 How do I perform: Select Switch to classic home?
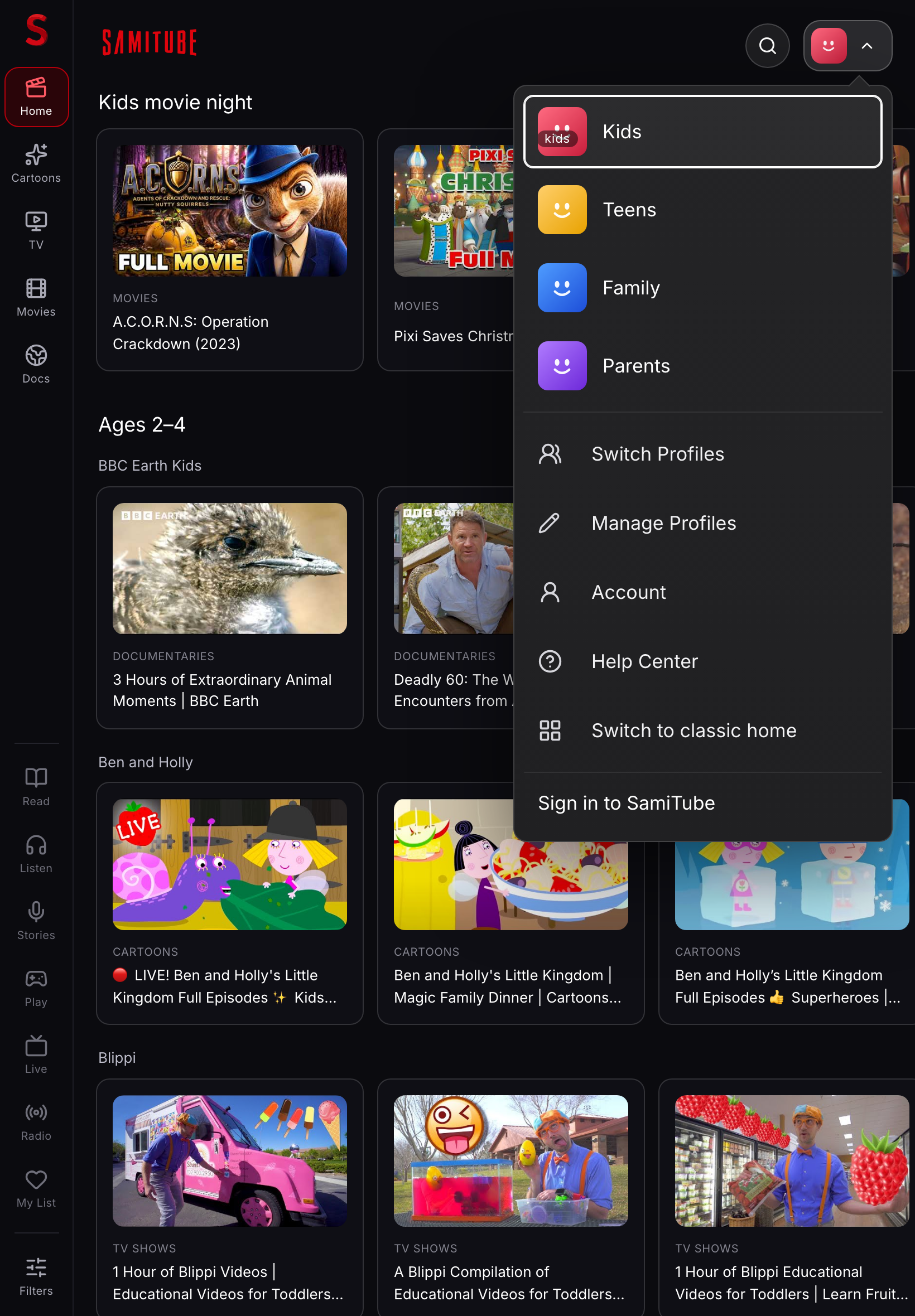[x=702, y=730]
